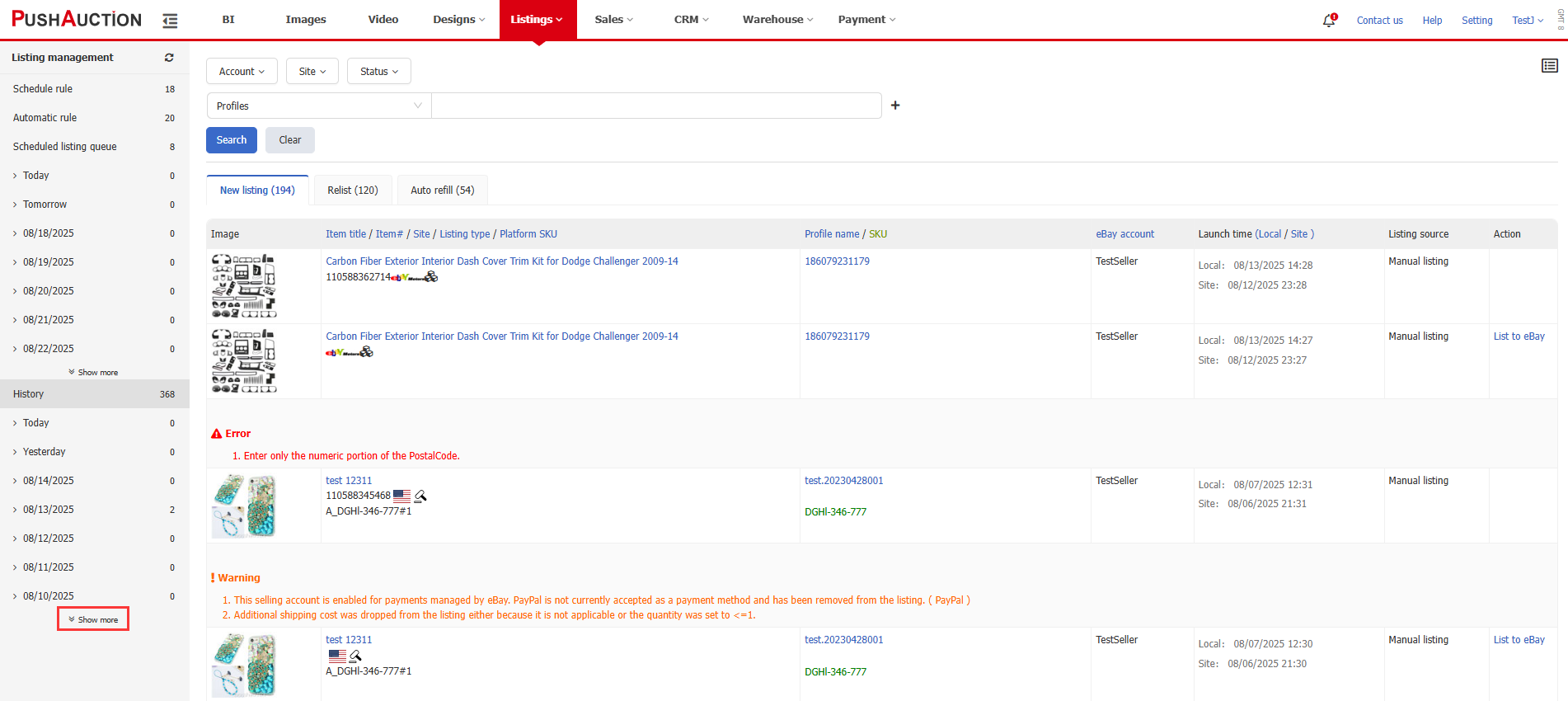Viewport: 1568px width, 701px height.
Task: Open the Warehouse menu
Action: (x=777, y=19)
